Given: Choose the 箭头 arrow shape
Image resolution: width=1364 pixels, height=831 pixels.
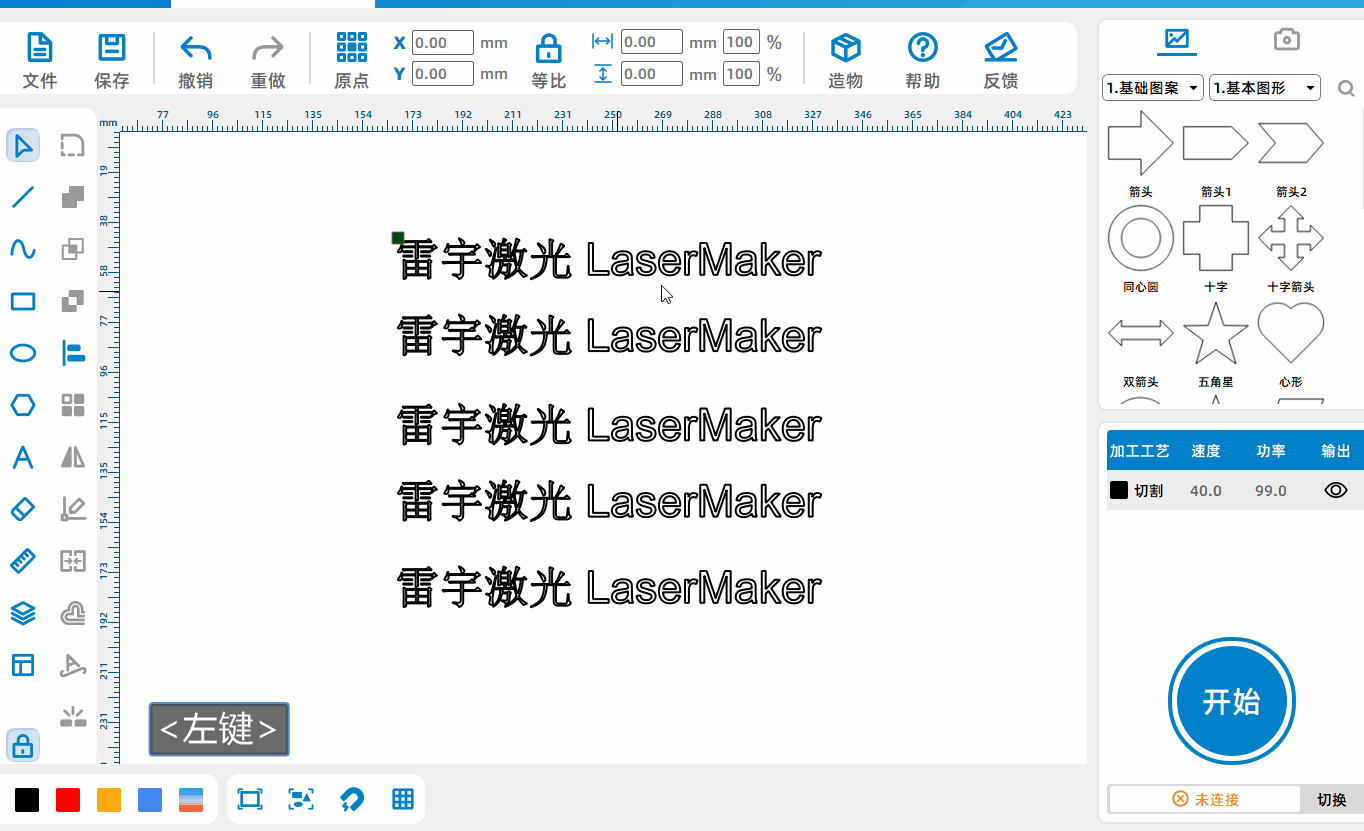Looking at the screenshot, I should coord(1141,143).
